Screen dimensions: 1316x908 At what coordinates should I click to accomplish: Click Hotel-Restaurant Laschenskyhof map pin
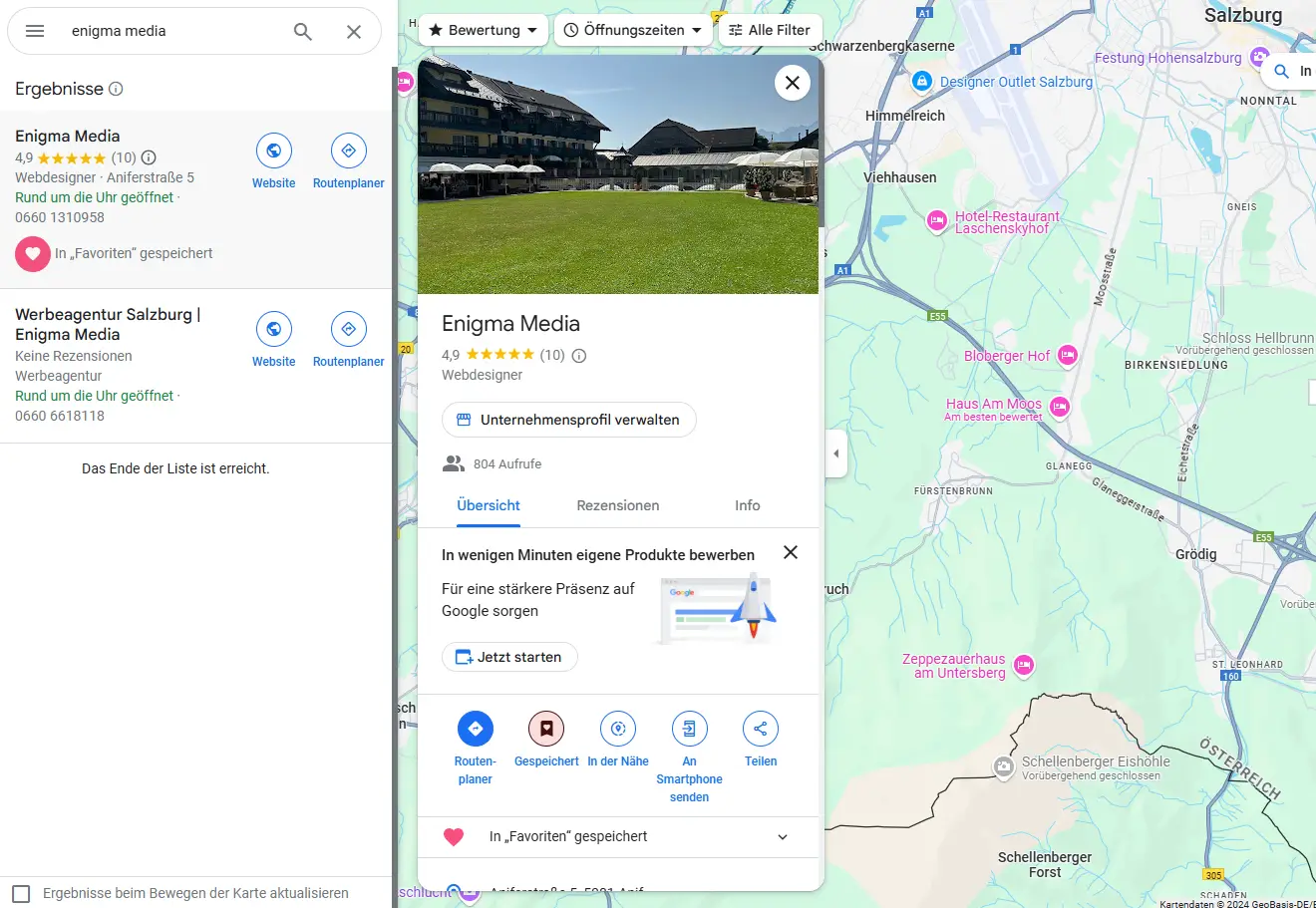(x=936, y=221)
